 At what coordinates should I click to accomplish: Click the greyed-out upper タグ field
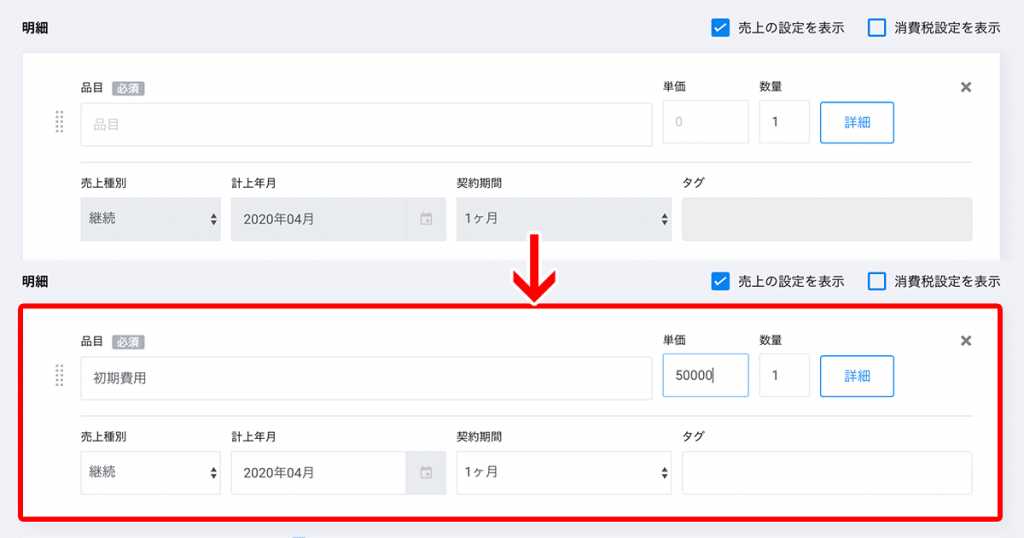pyautogui.click(x=827, y=219)
